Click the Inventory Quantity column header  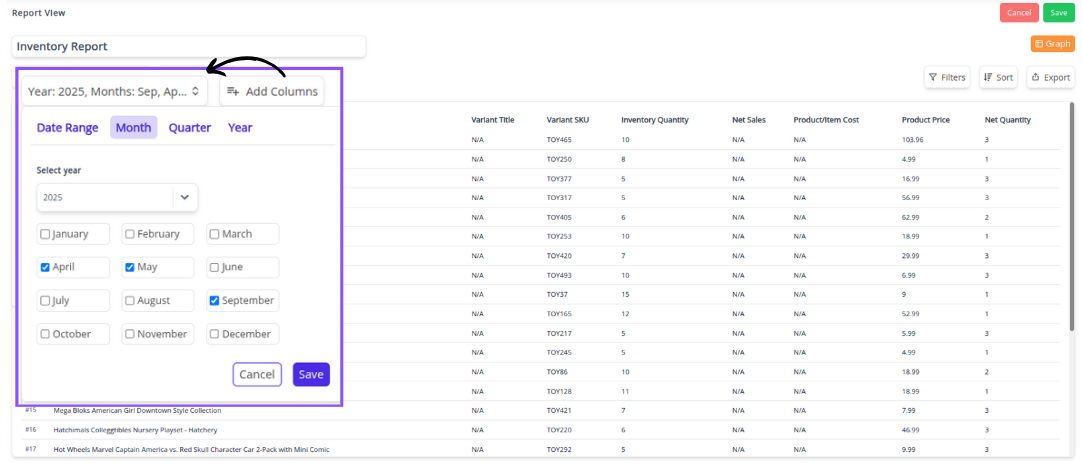coord(654,120)
